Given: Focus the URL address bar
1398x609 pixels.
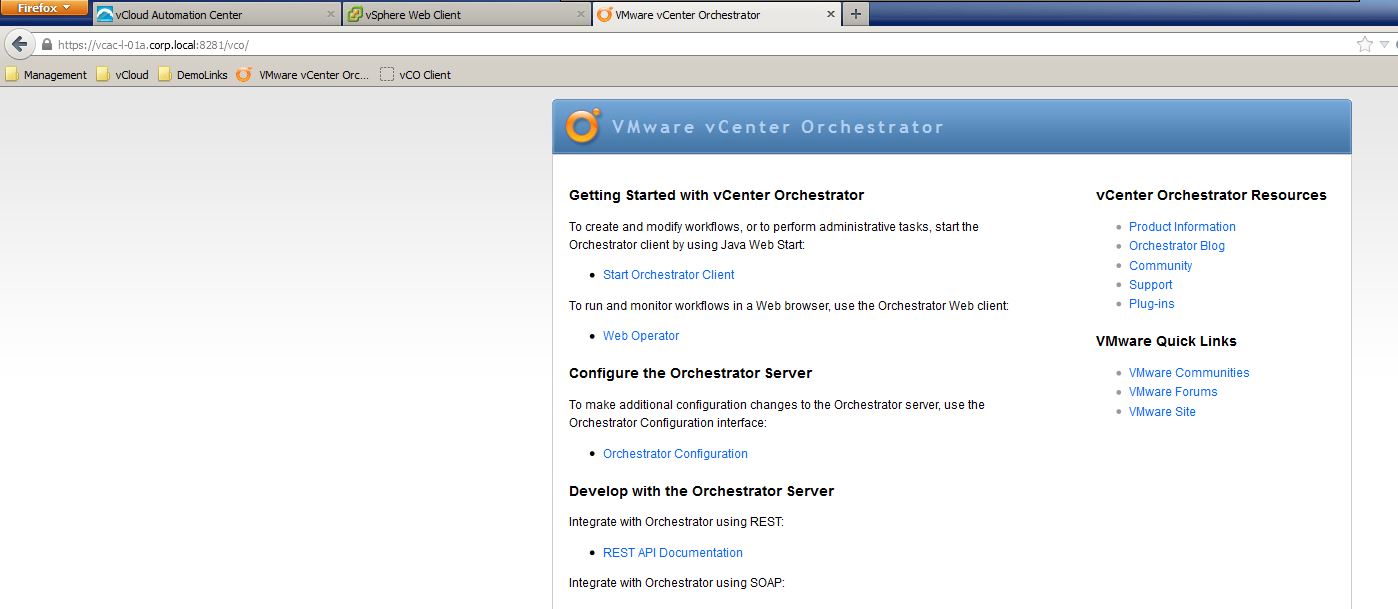Looking at the screenshot, I should [x=700, y=45].
